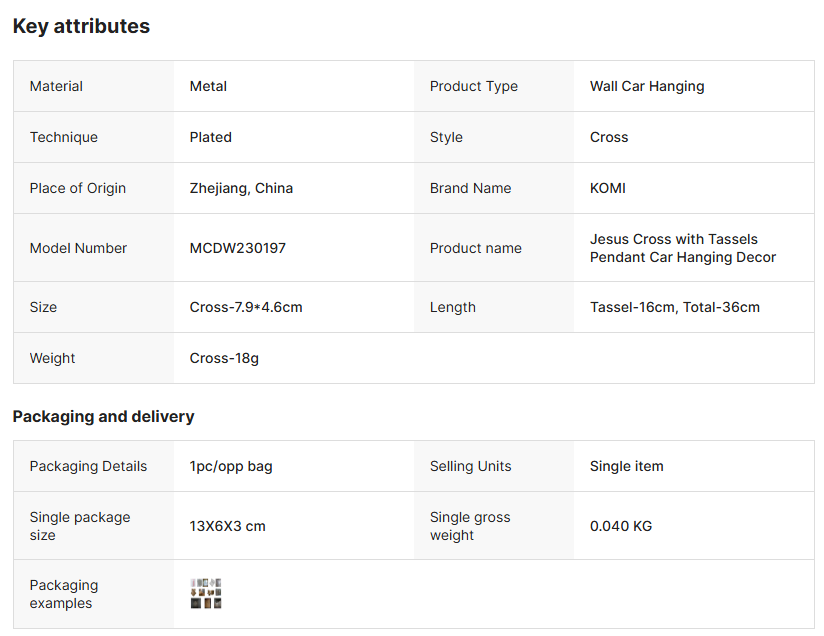Click the Single gross weight label
Viewport: 824px width, 636px height.
point(470,526)
